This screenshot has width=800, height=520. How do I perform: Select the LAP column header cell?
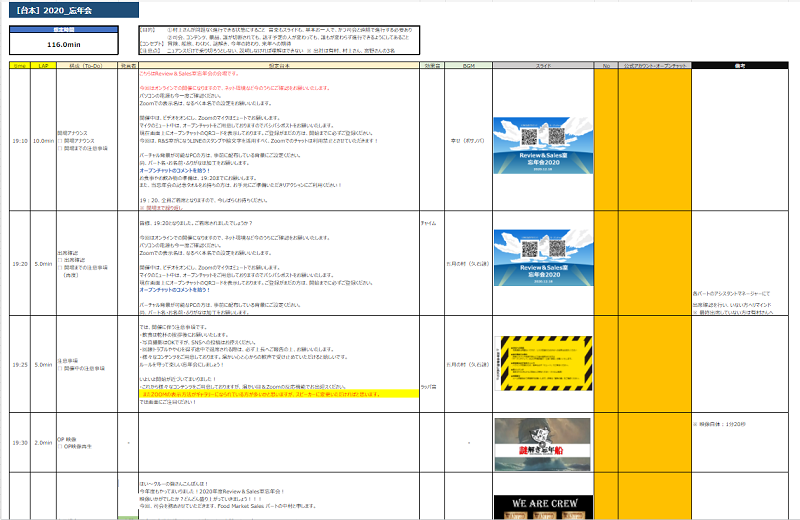[42, 65]
